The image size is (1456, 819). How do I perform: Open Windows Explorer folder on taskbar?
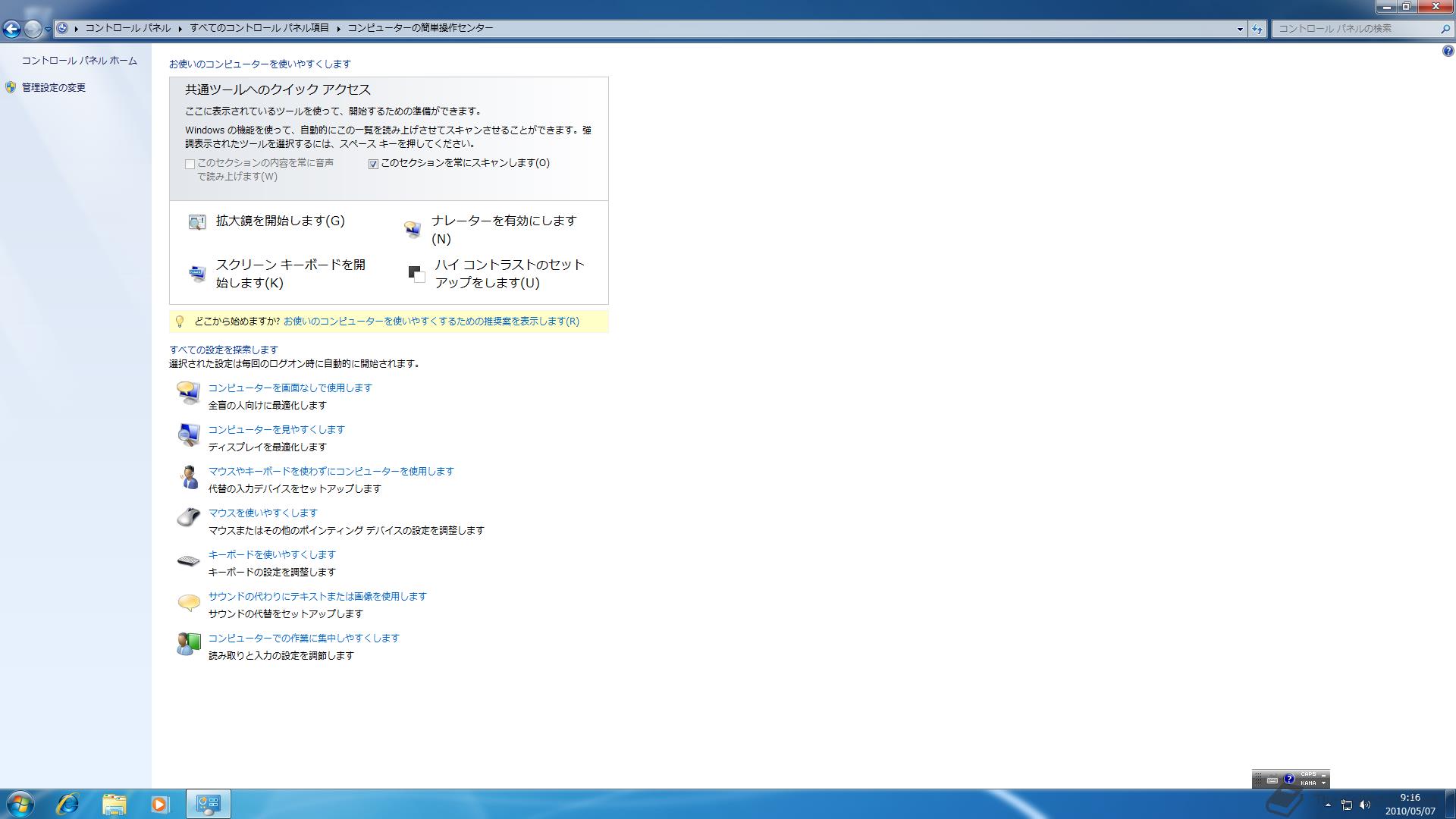coord(114,804)
